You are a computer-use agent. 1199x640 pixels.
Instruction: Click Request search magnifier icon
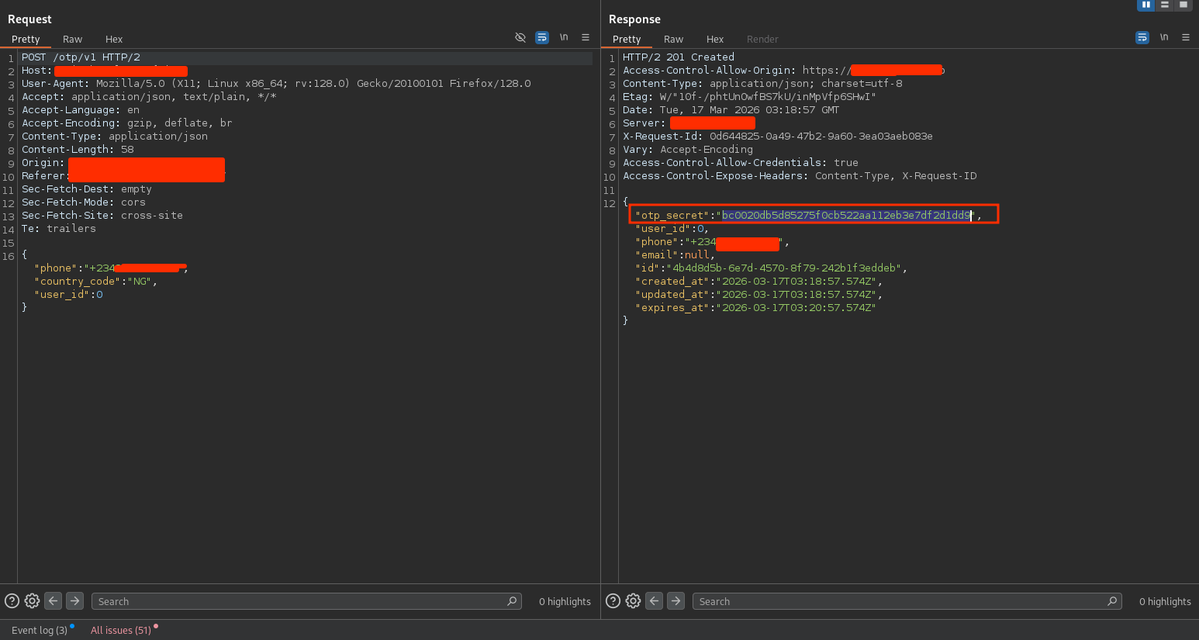(512, 601)
